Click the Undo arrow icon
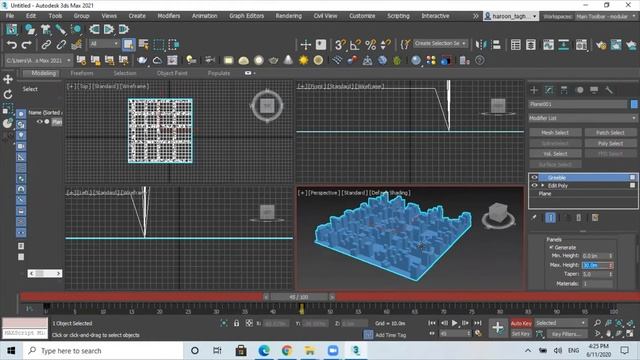 coord(11,44)
